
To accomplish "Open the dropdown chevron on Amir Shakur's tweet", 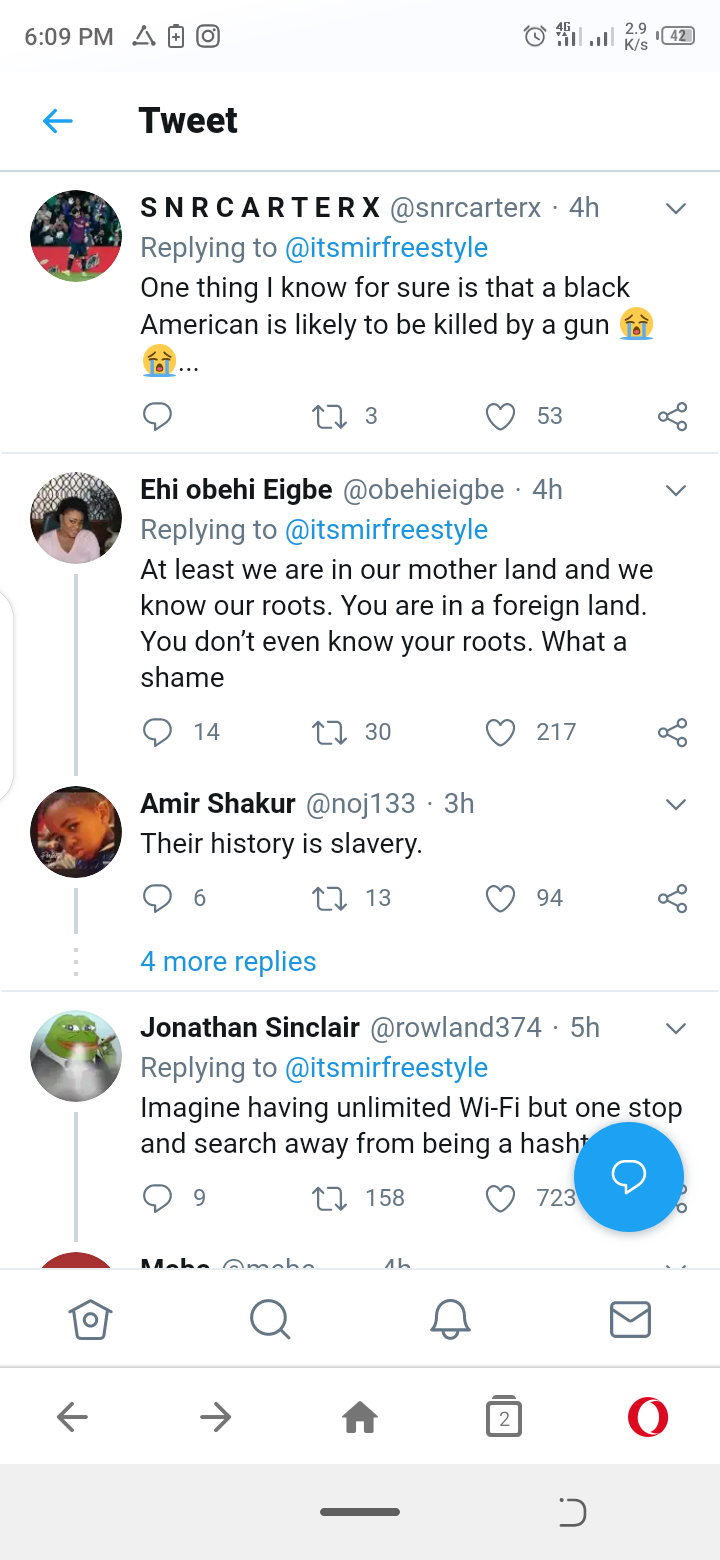I will click(x=676, y=804).
